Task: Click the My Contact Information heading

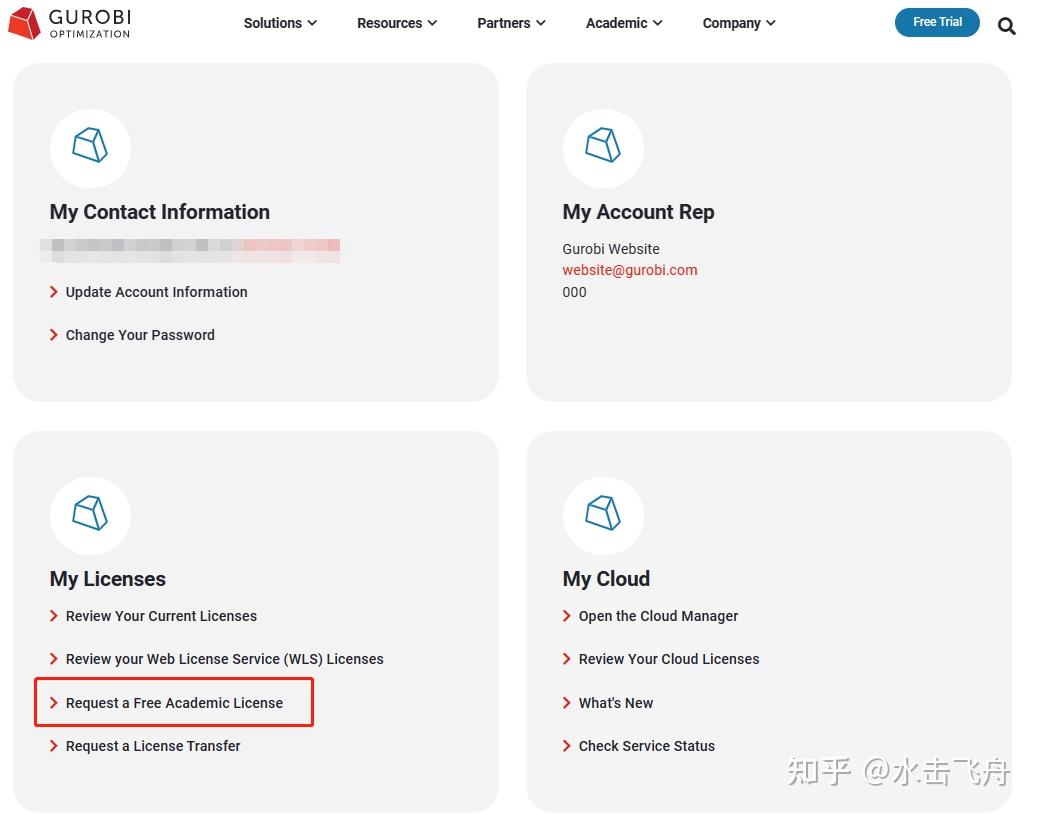Action: click(160, 212)
